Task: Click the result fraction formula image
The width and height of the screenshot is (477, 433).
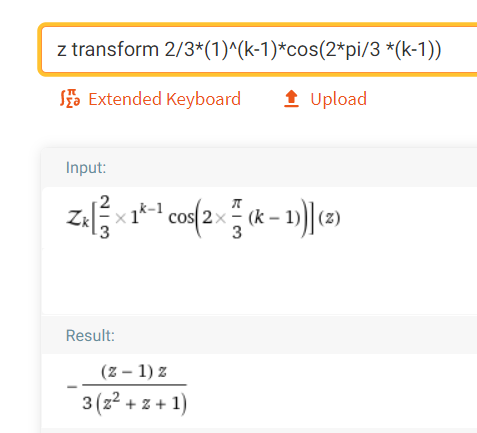Action: tap(127, 389)
